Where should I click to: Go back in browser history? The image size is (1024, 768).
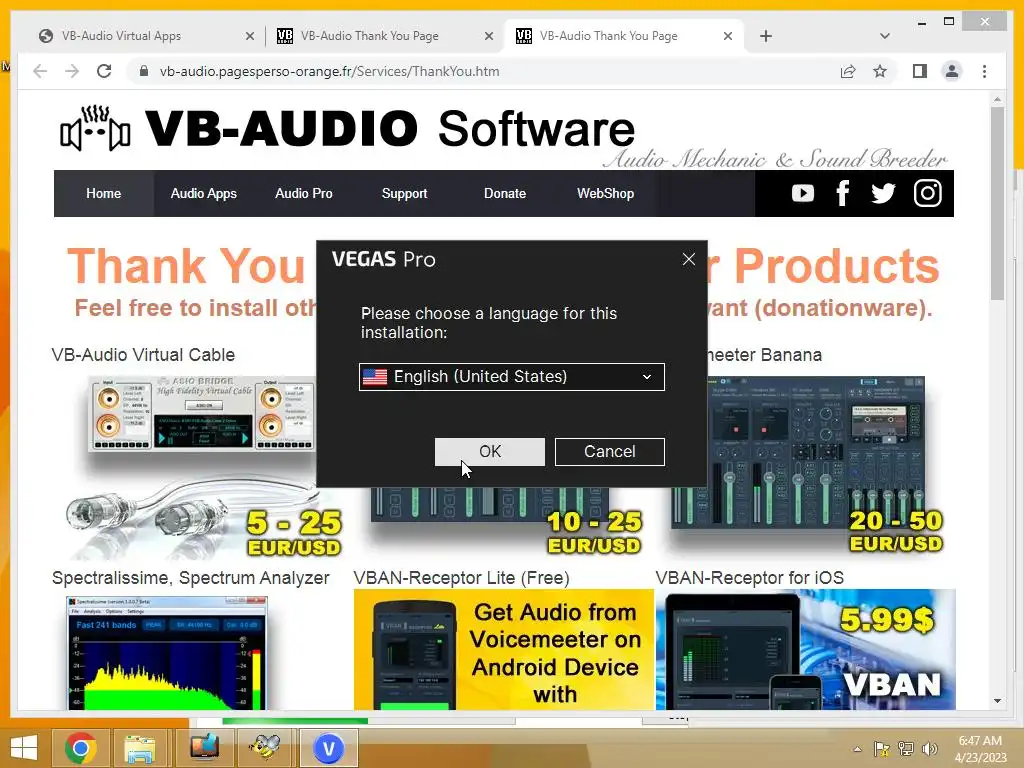[x=40, y=71]
